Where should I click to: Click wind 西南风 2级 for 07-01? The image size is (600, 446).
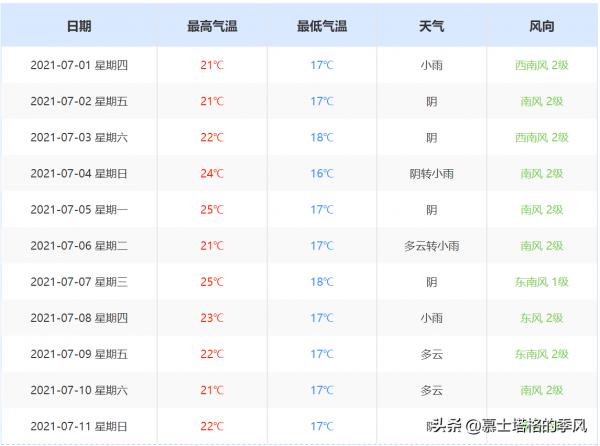pyautogui.click(x=541, y=65)
